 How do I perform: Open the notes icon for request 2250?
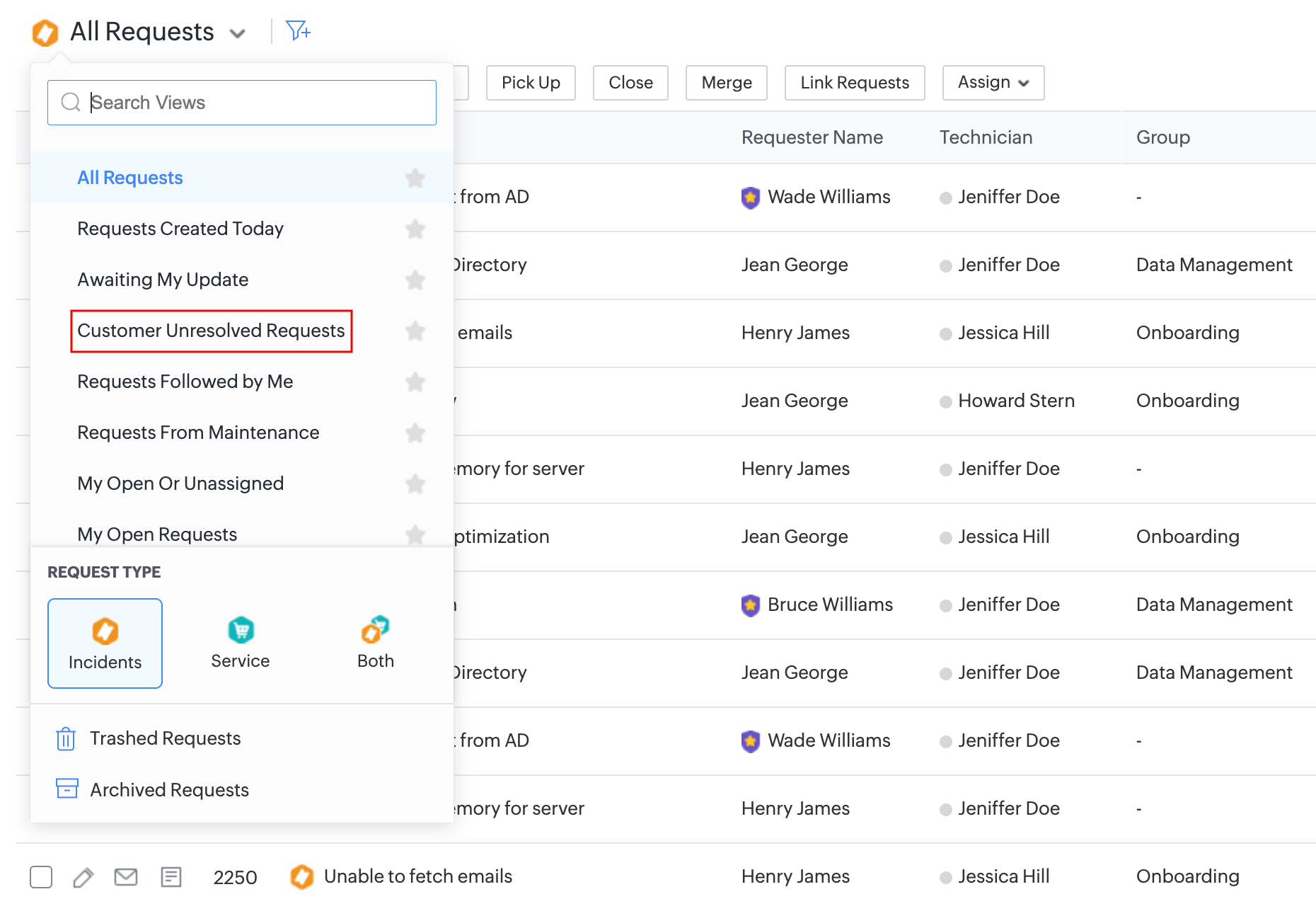[171, 877]
